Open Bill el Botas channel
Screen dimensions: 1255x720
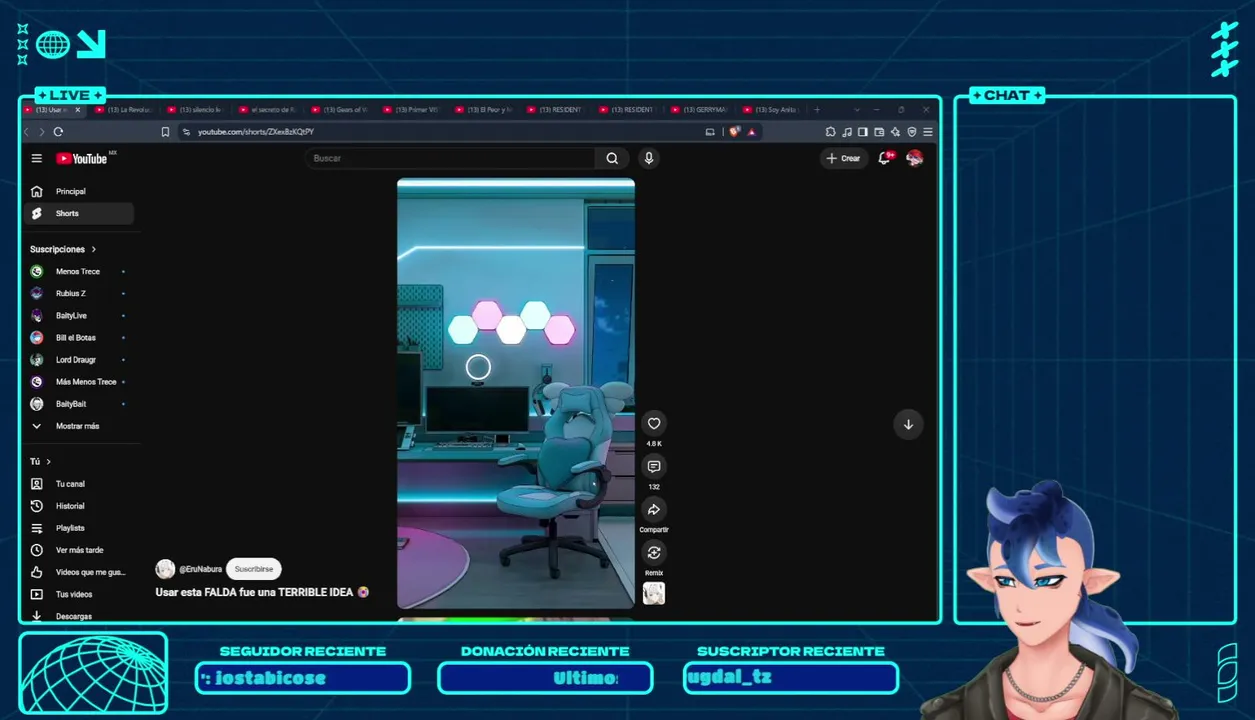pyautogui.click(x=78, y=338)
